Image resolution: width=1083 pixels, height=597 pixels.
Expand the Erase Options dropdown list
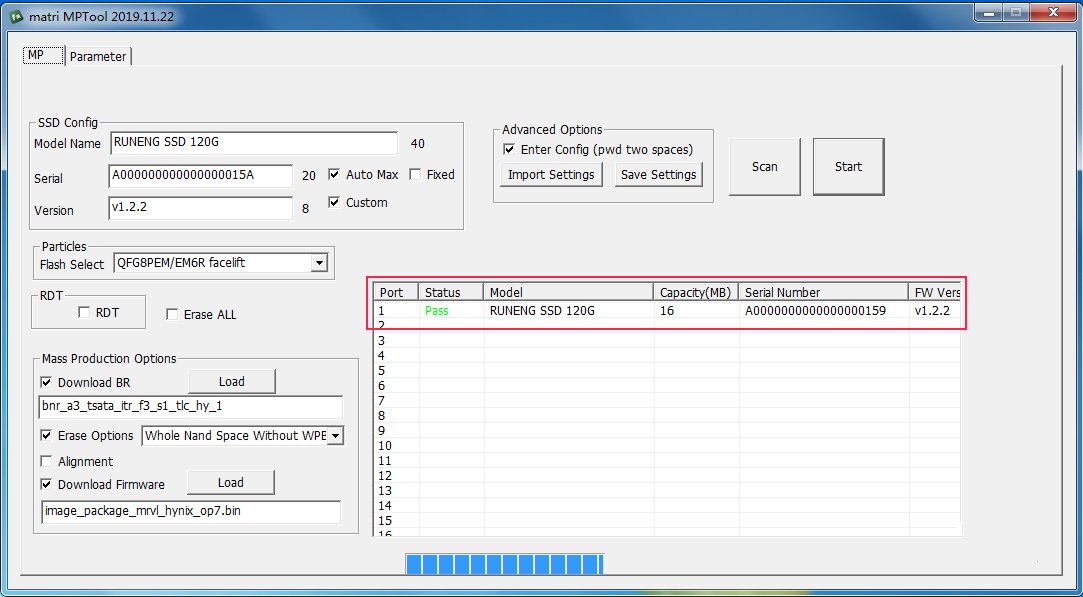coord(335,435)
